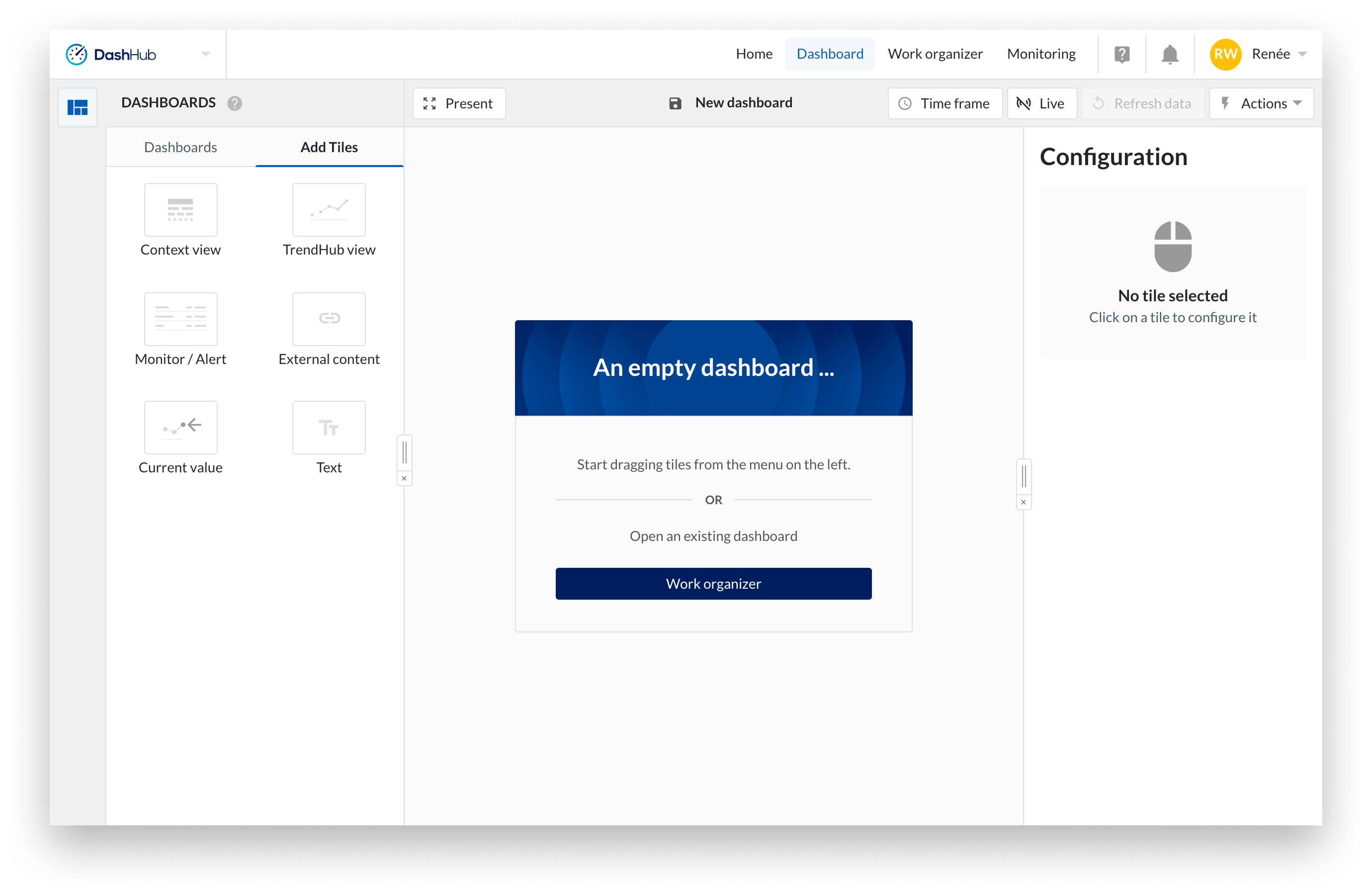The width and height of the screenshot is (1372, 895).
Task: Pick the External content link tile icon
Action: point(329,319)
